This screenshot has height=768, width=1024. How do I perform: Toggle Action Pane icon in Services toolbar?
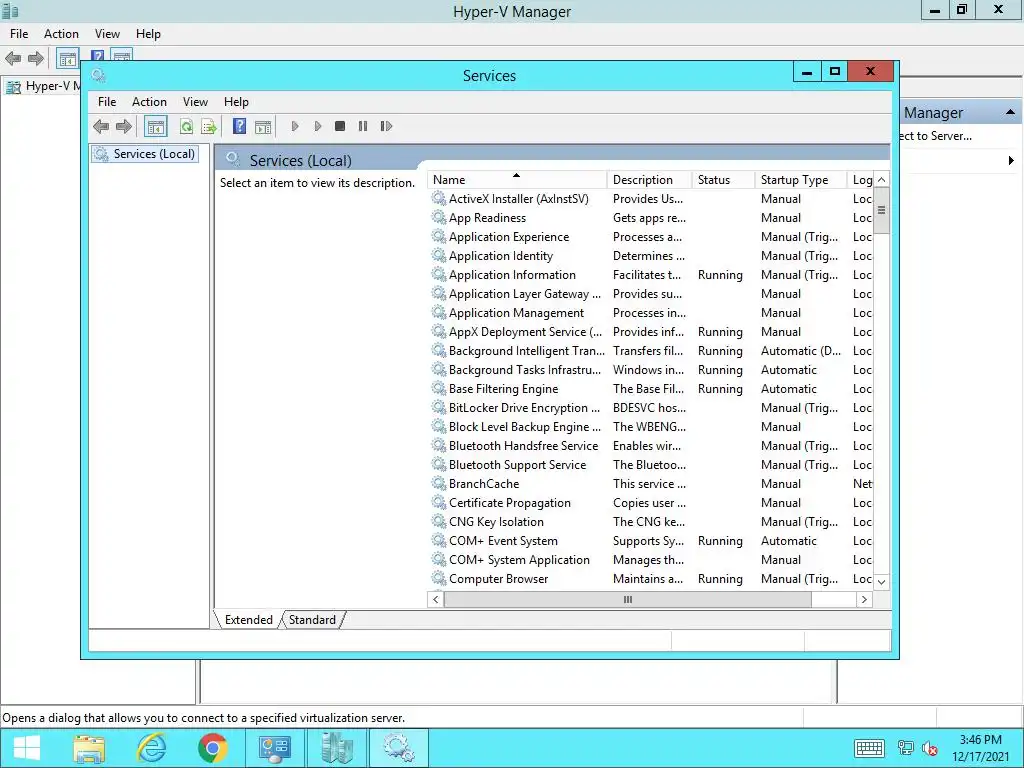(263, 127)
